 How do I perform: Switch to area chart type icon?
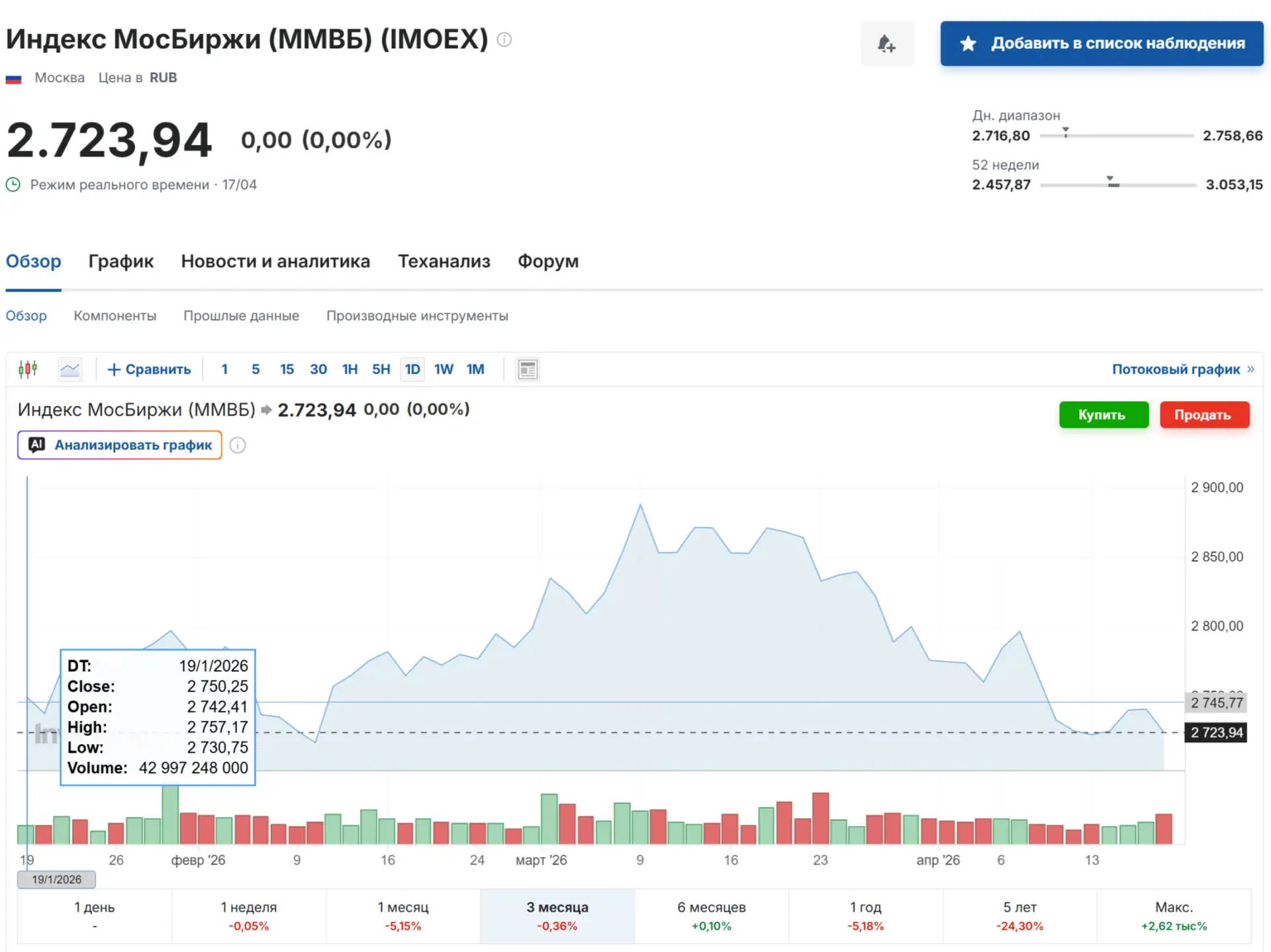(x=70, y=369)
